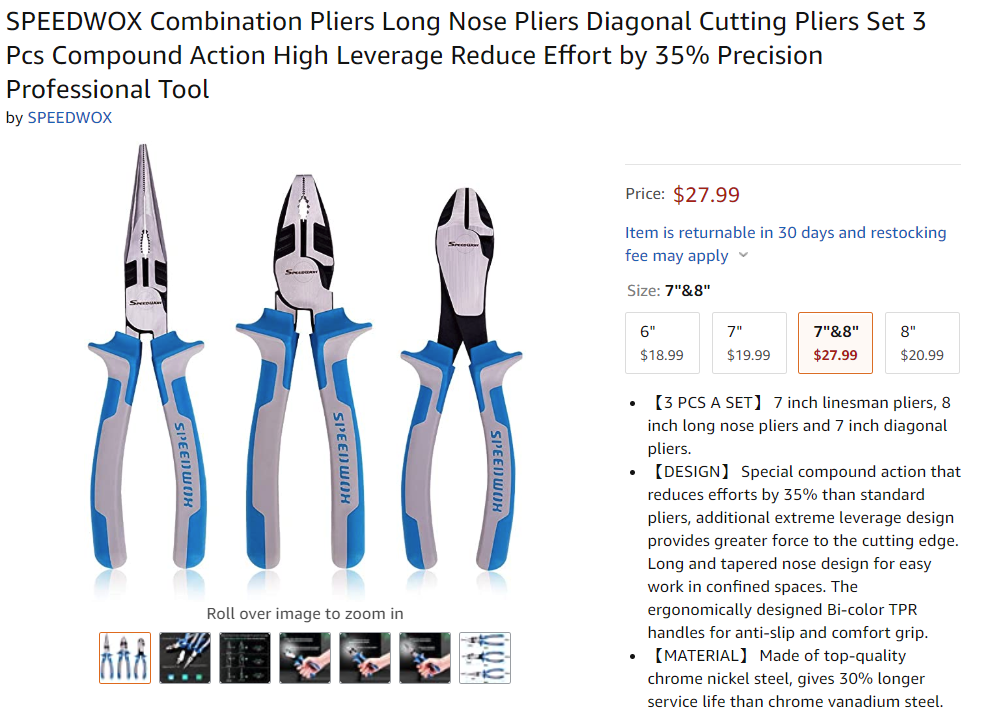Open the second thumbnail with feature icons
The width and height of the screenshot is (993, 709).
[185, 658]
